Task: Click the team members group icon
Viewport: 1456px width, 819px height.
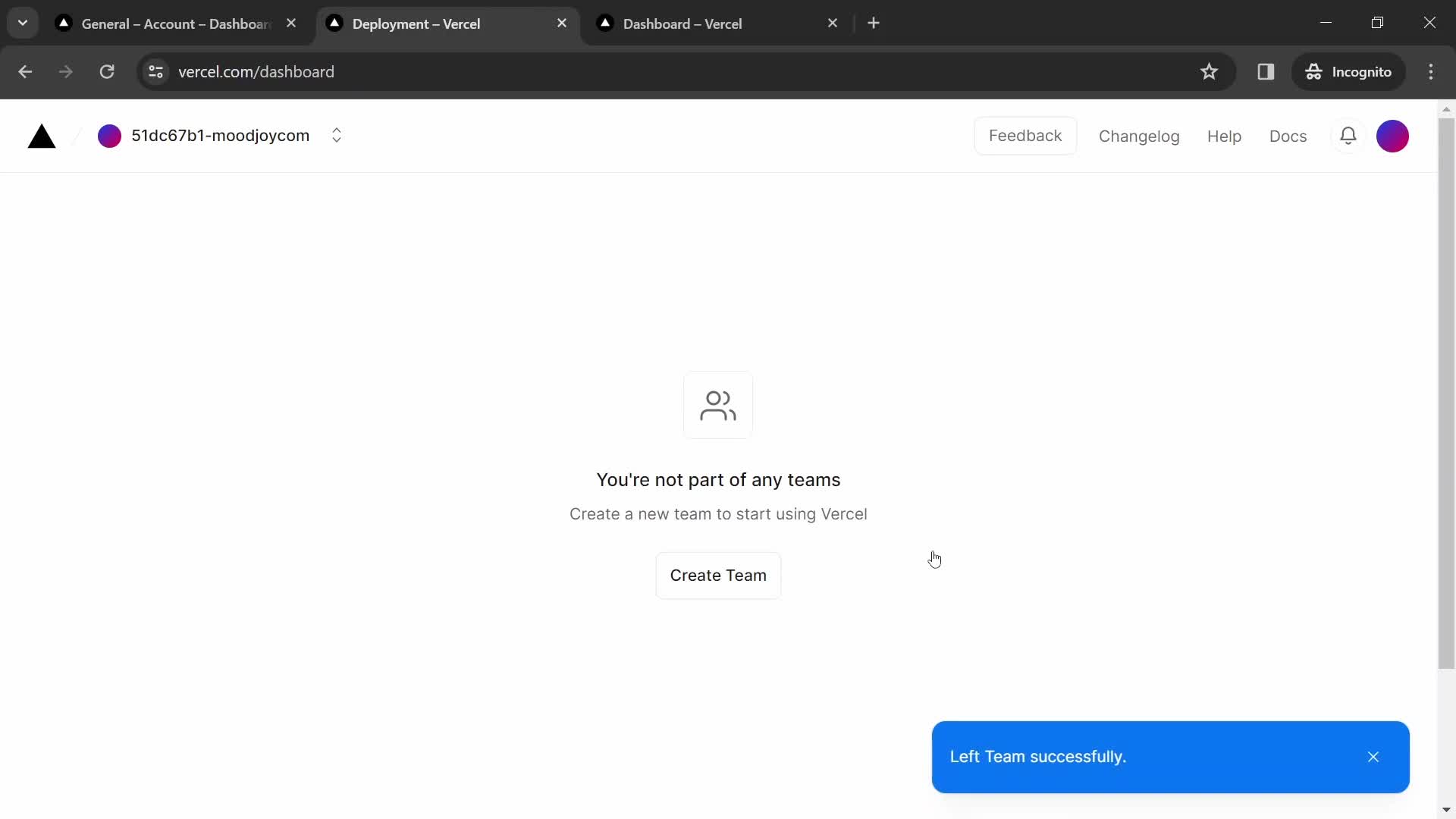Action: click(x=718, y=405)
